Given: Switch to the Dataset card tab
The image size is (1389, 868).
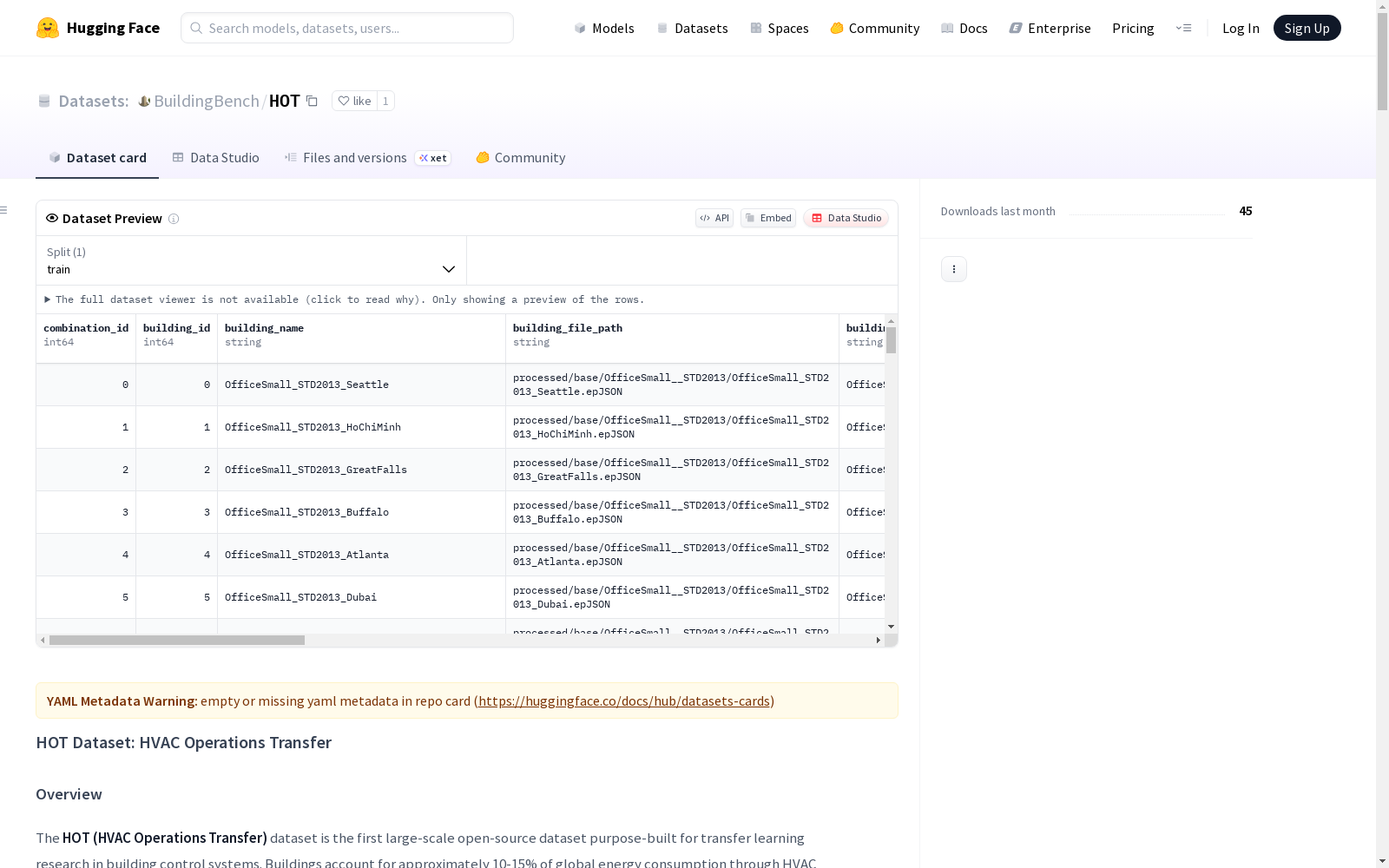Looking at the screenshot, I should pos(97,158).
